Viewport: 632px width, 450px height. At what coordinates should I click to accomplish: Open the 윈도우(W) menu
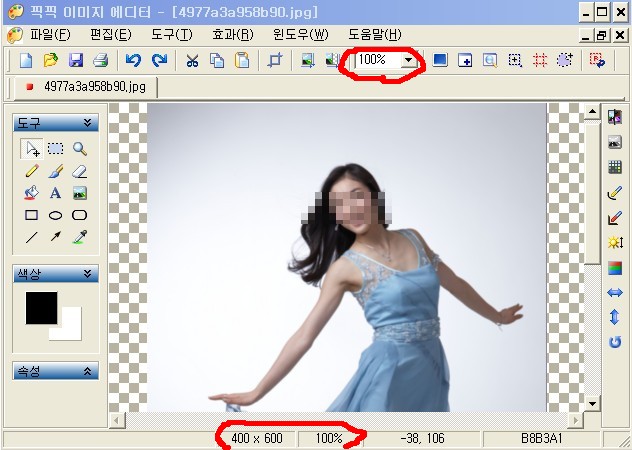click(301, 35)
